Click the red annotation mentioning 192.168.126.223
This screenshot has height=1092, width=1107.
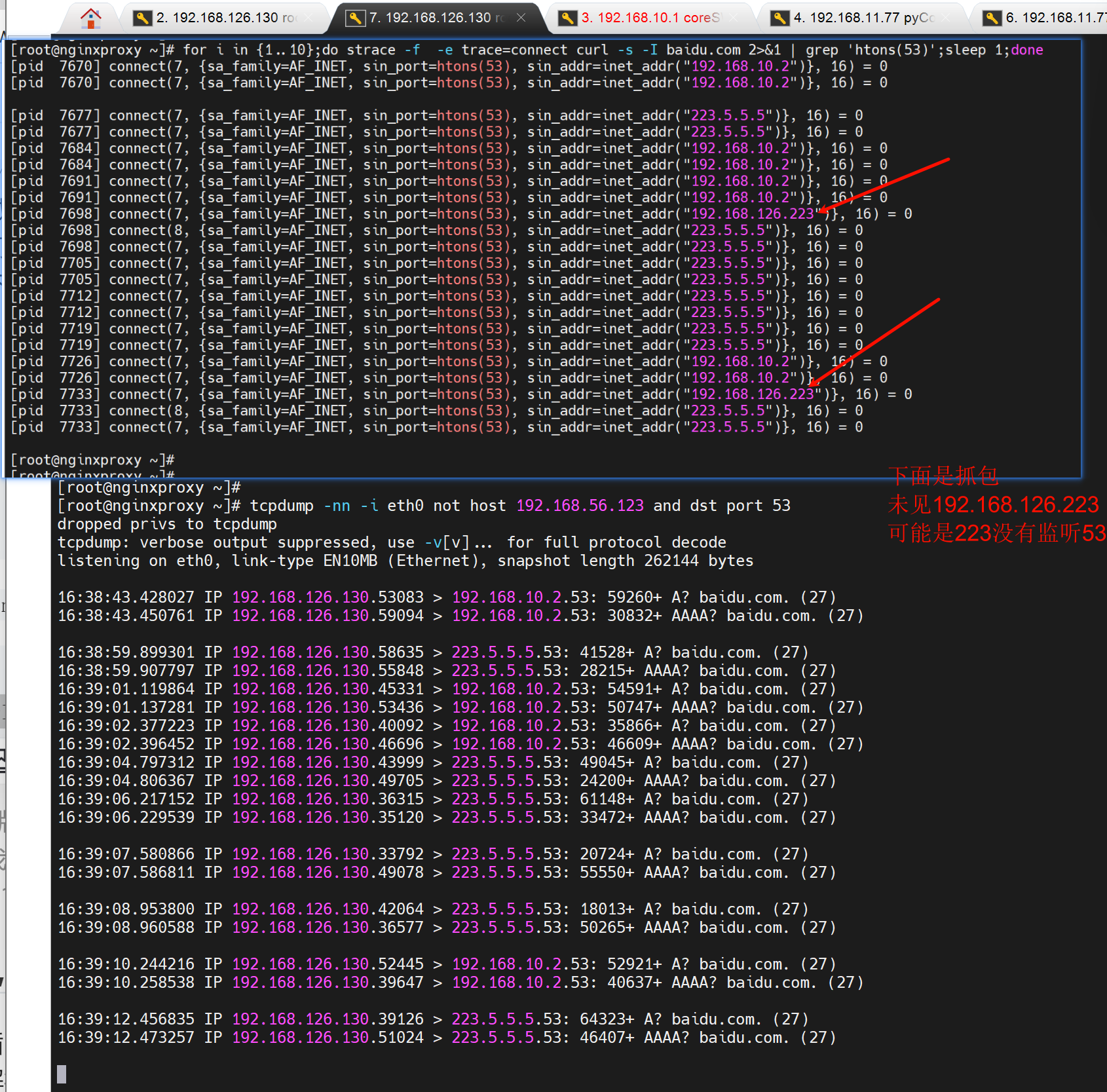[992, 504]
